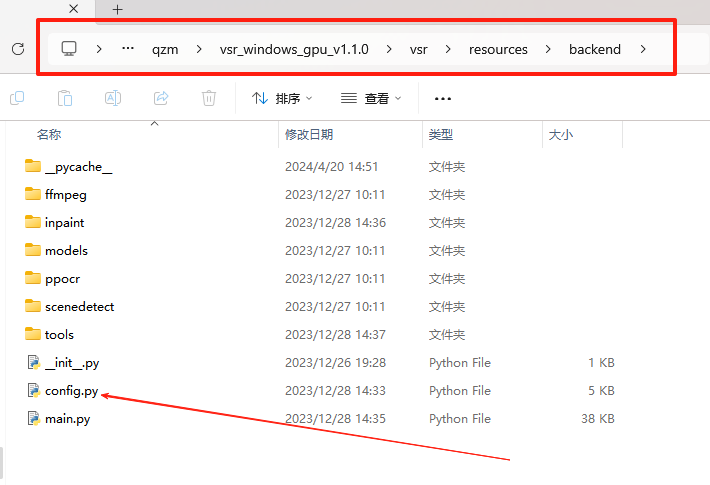The height and width of the screenshot is (485, 710).
Task: Select the __init__.py file name
Action: tap(72, 363)
